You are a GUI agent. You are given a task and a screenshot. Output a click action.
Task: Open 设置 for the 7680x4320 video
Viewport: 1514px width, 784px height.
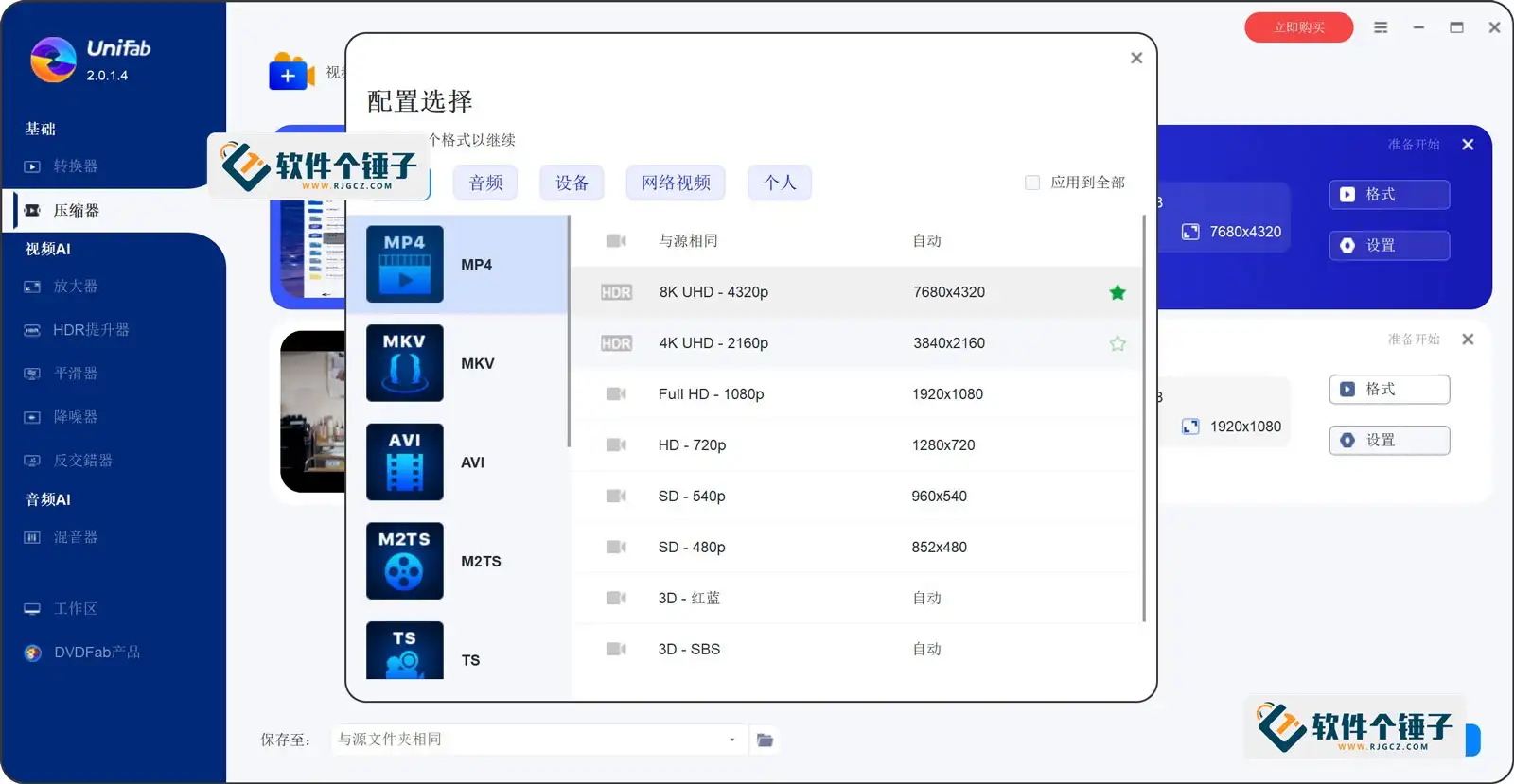pos(1388,246)
